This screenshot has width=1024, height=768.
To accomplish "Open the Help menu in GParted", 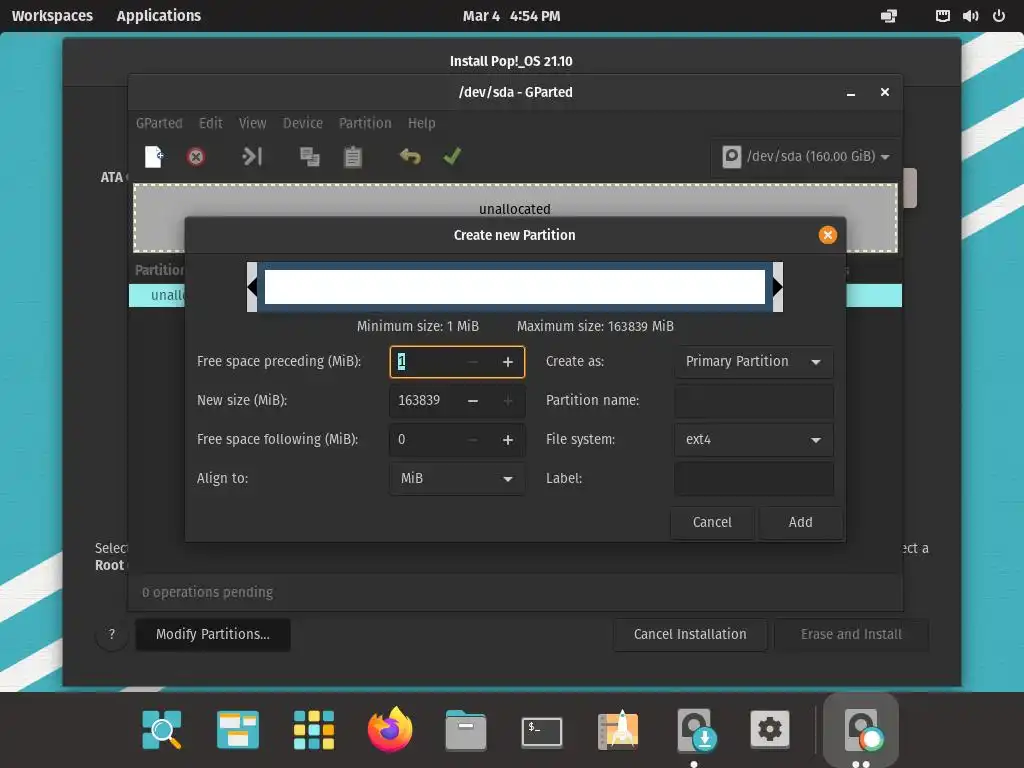I will [421, 123].
